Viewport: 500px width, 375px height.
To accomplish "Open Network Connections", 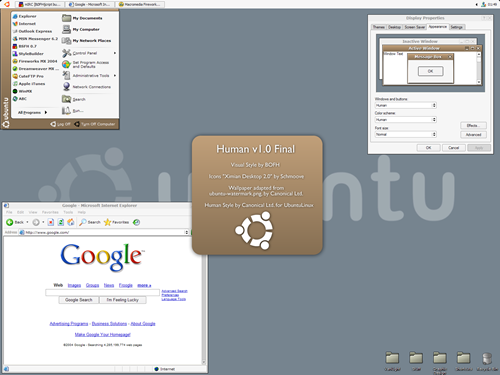I will tap(87, 87).
